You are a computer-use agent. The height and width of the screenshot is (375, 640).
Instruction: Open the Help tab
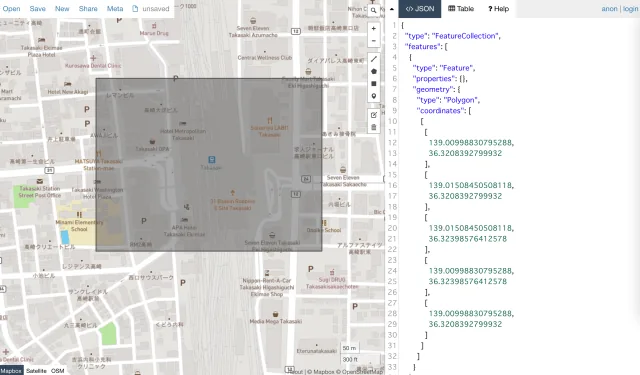click(x=498, y=9)
